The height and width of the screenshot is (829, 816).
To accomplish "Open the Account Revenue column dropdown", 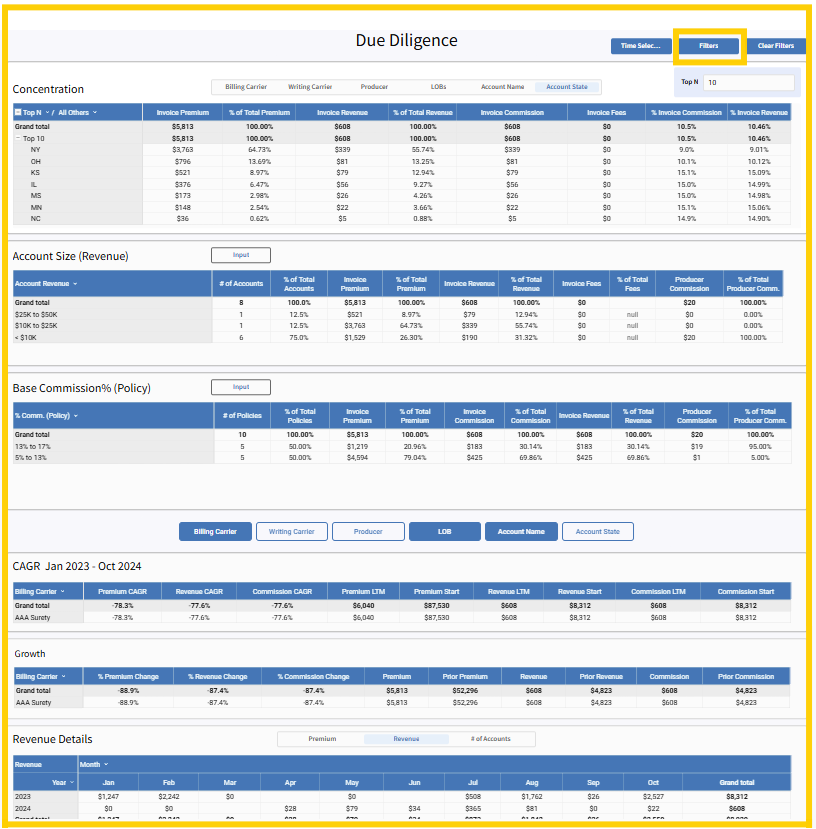I will point(75,284).
